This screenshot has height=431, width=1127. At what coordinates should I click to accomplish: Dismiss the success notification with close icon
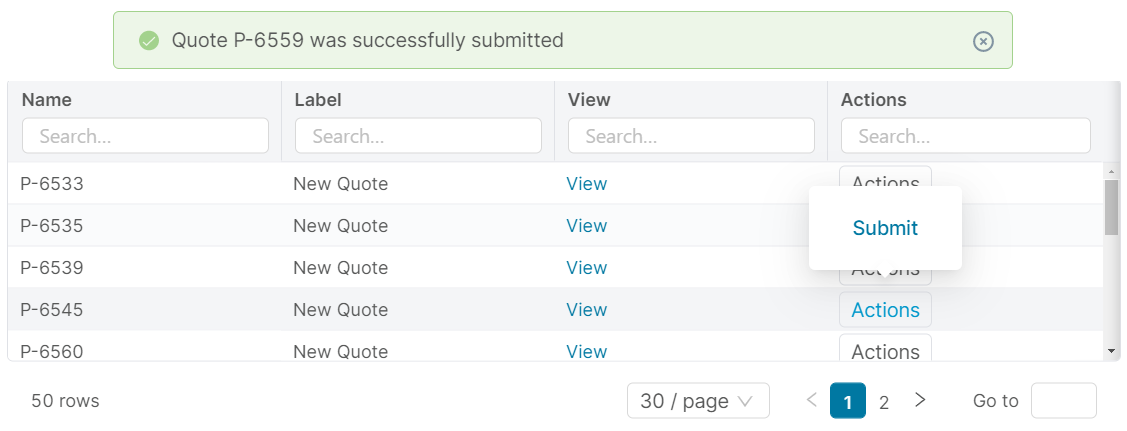pos(983,41)
